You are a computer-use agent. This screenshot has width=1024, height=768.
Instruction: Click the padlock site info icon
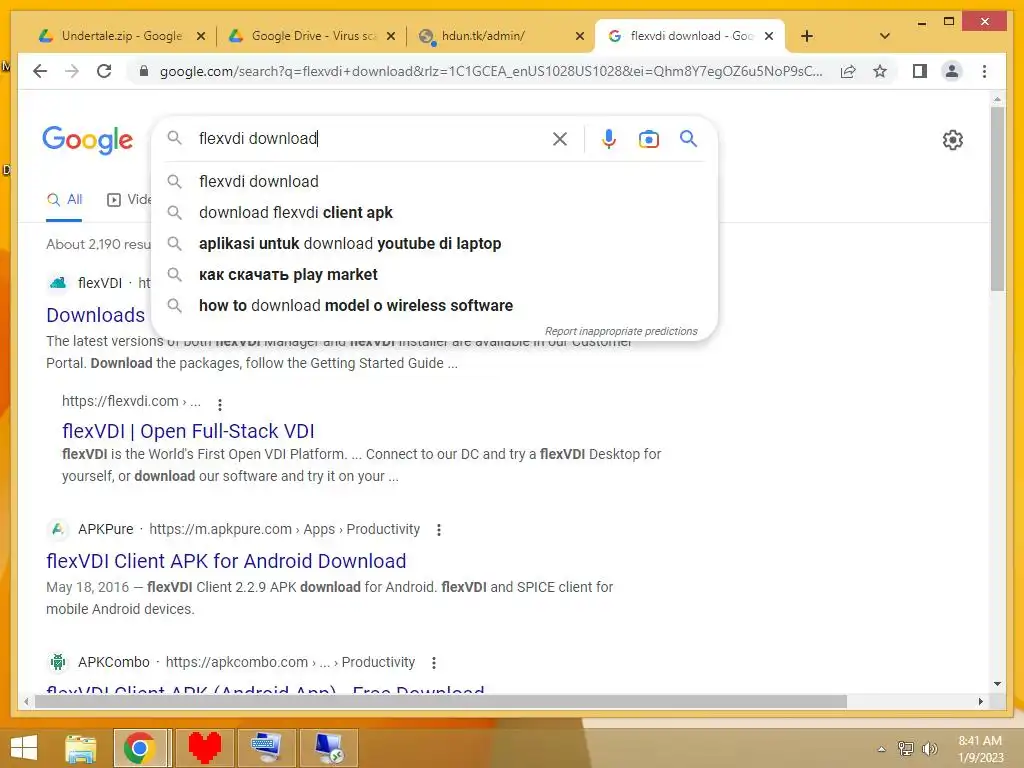144,71
